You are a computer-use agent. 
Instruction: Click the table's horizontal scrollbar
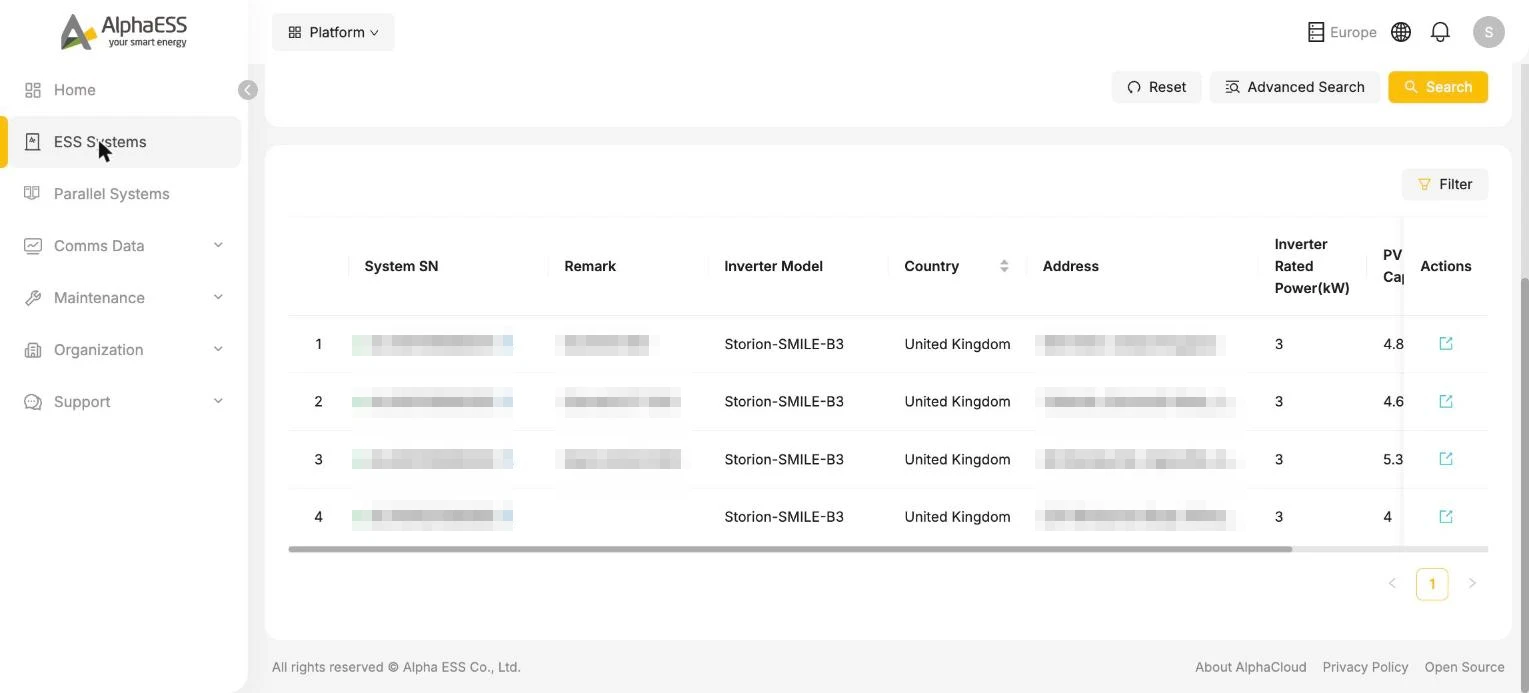(x=790, y=549)
